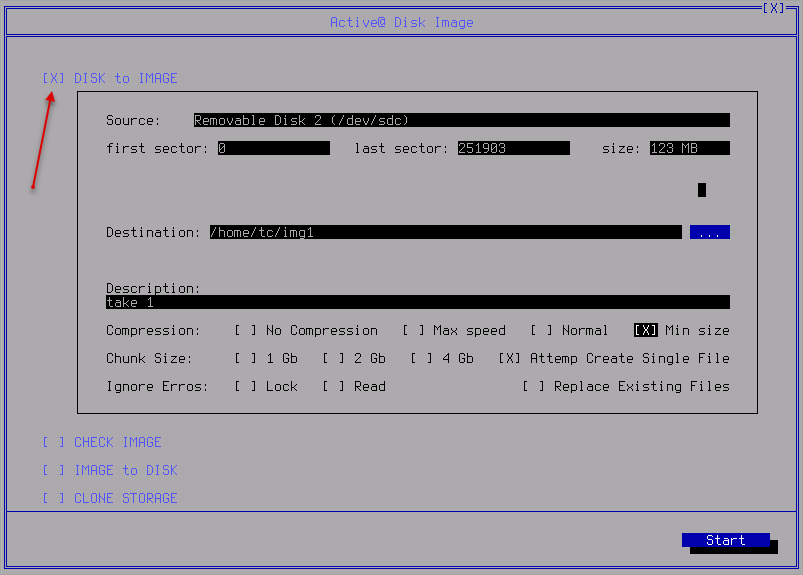Close the Active@ Disk Image window
The width and height of the screenshot is (803, 575).
pos(773,8)
